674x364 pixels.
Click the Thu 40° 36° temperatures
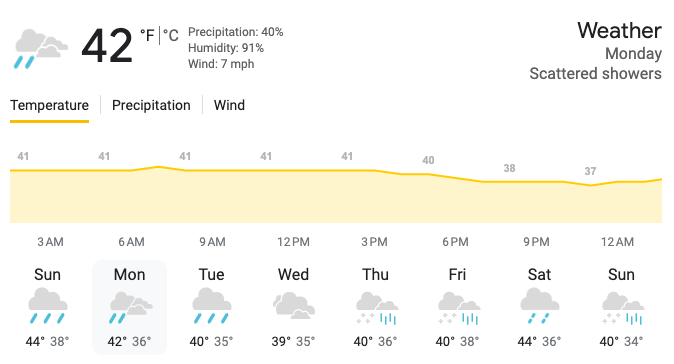(375, 342)
